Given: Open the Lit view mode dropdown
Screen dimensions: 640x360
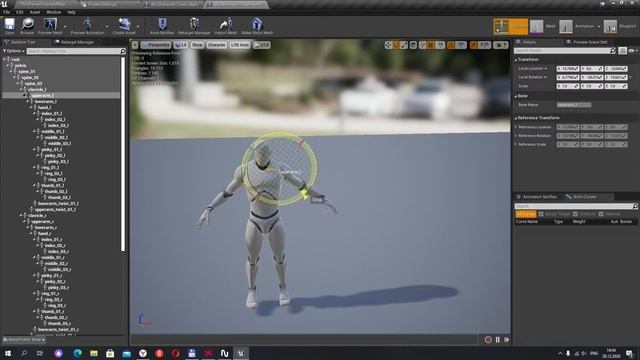Looking at the screenshot, I should tap(181, 45).
